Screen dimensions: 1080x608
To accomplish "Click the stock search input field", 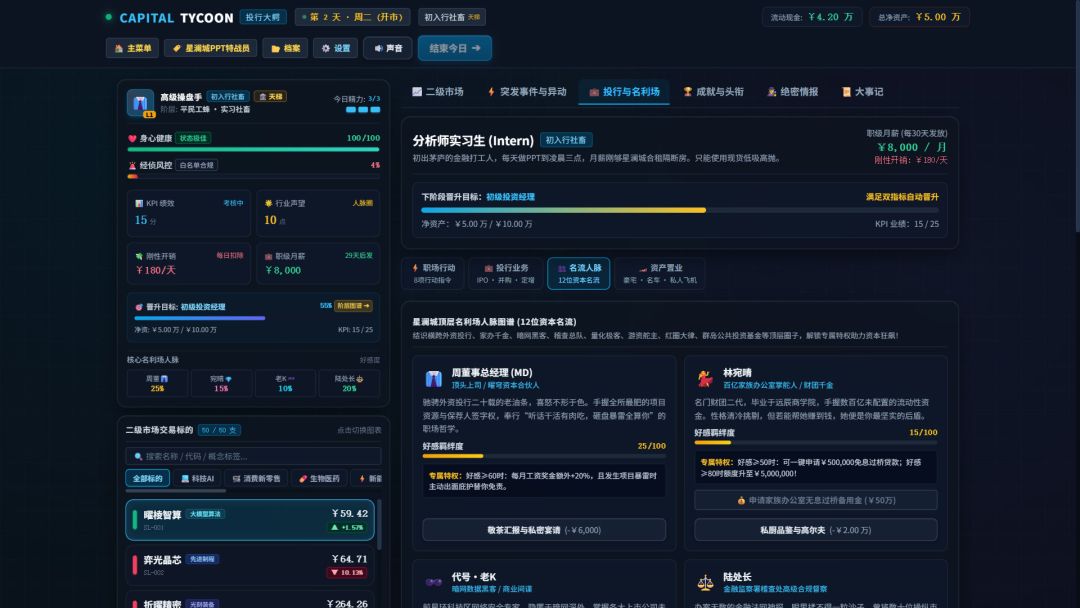I will coord(253,456).
